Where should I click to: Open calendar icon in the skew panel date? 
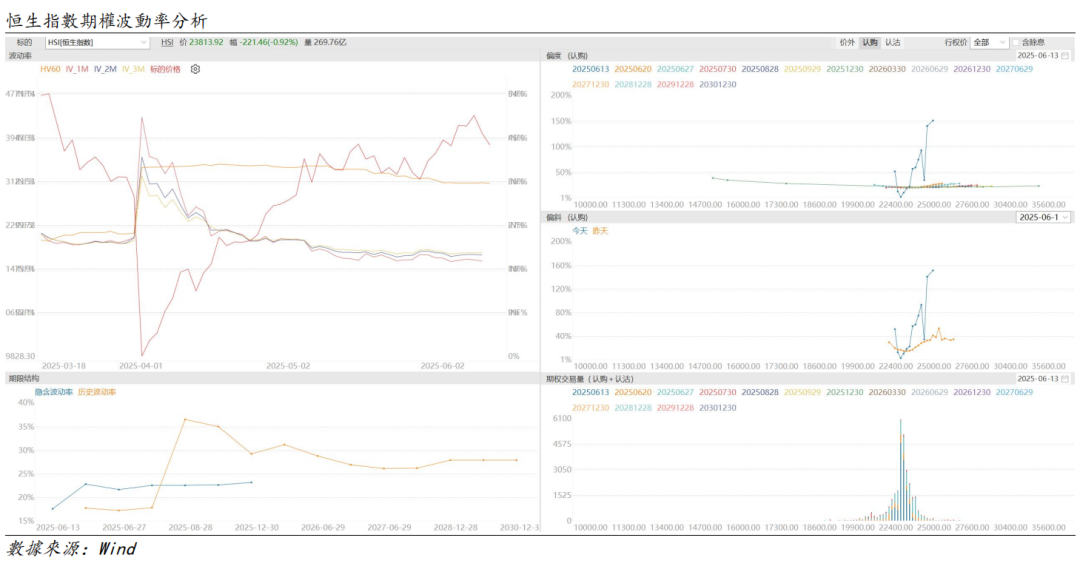click(1065, 56)
